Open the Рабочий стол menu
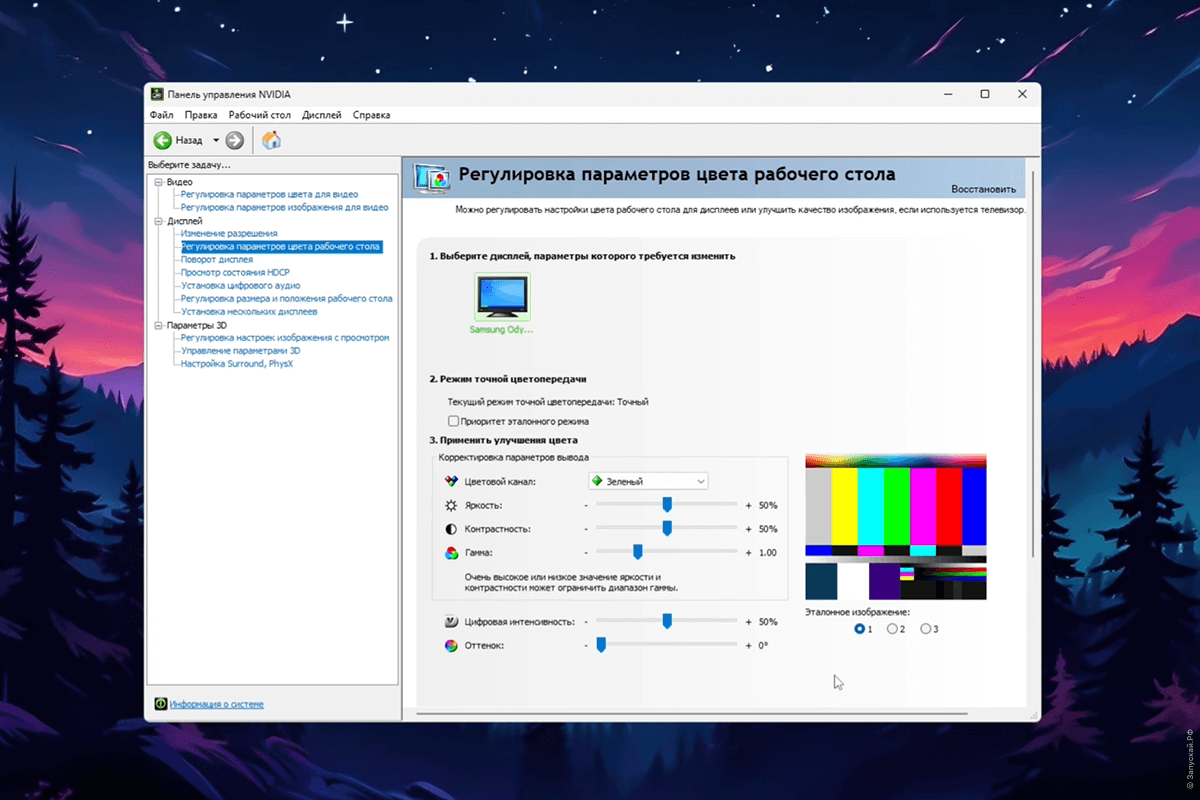 tap(260, 115)
